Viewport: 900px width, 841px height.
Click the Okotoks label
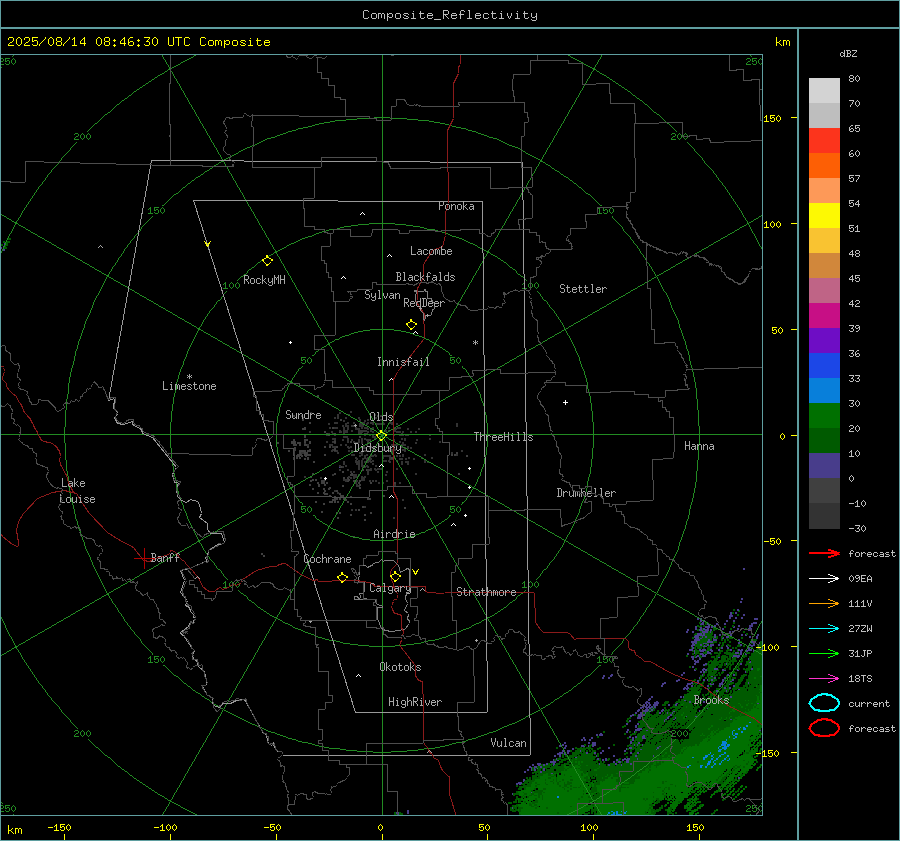400,667
